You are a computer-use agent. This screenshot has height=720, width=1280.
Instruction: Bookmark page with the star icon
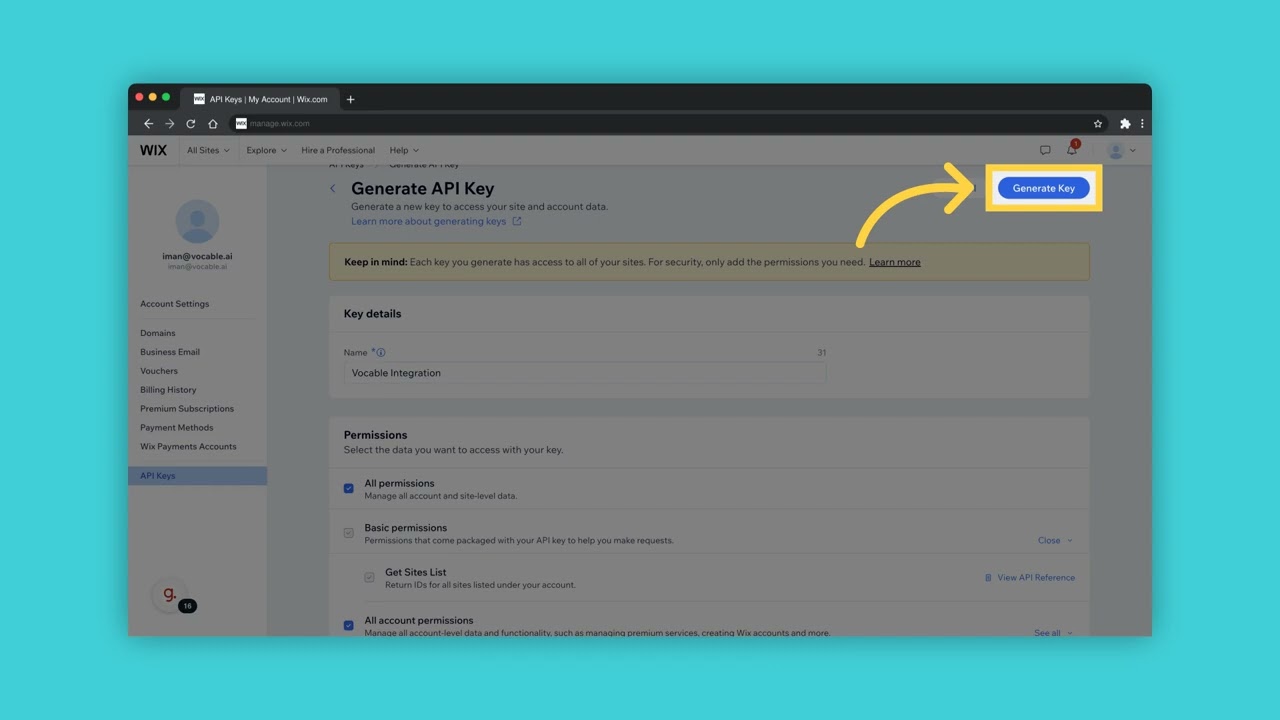coord(1098,124)
